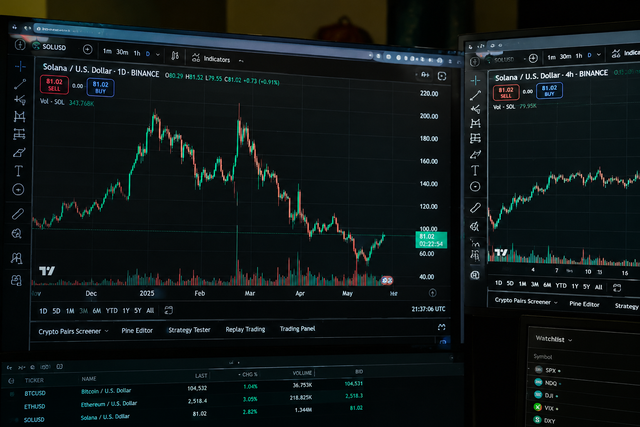Choose the 30m interval on right monitor
The width and height of the screenshot is (640, 427).
tap(565, 56)
